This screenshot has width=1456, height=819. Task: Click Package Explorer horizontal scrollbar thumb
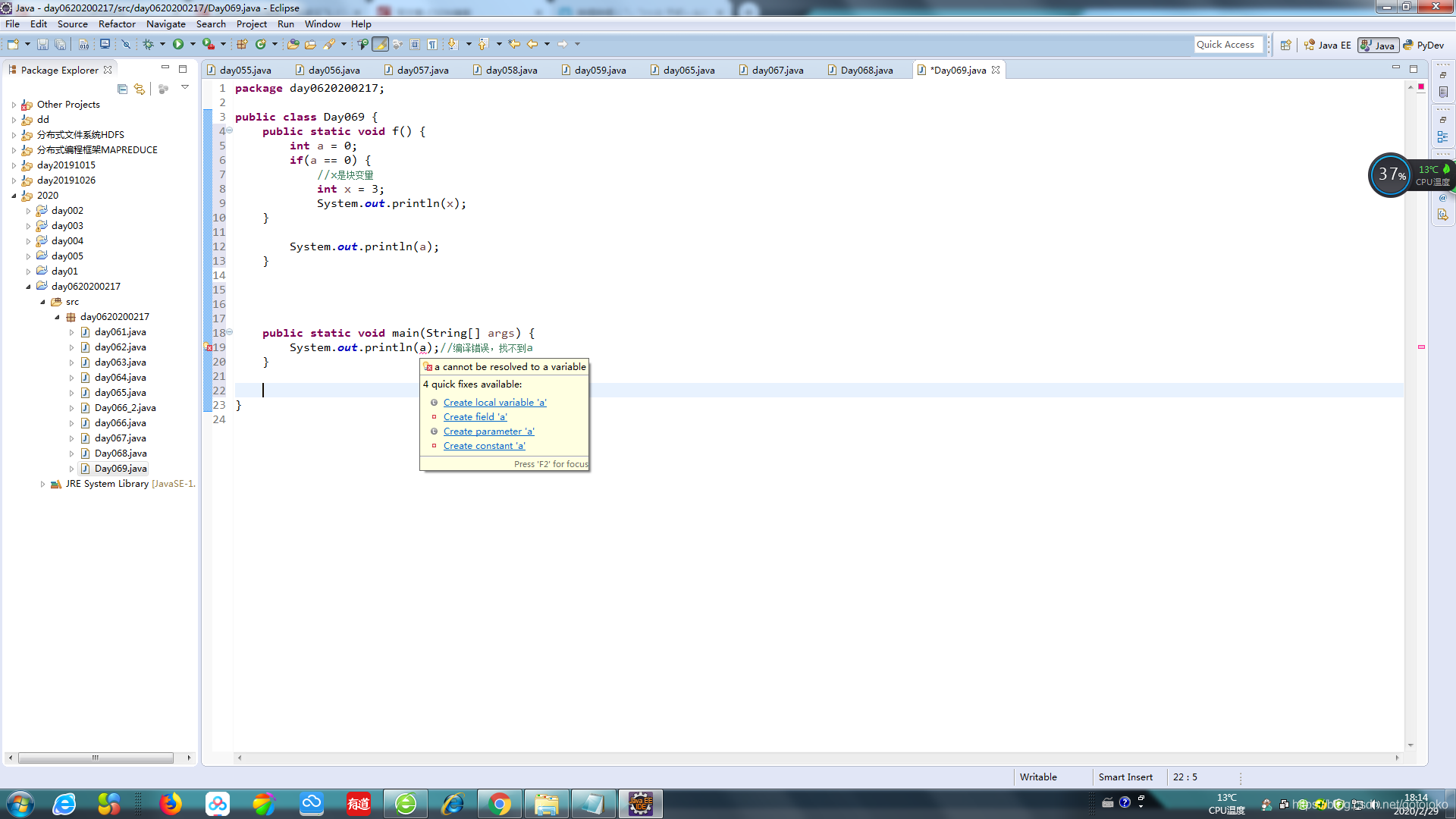coord(96,758)
